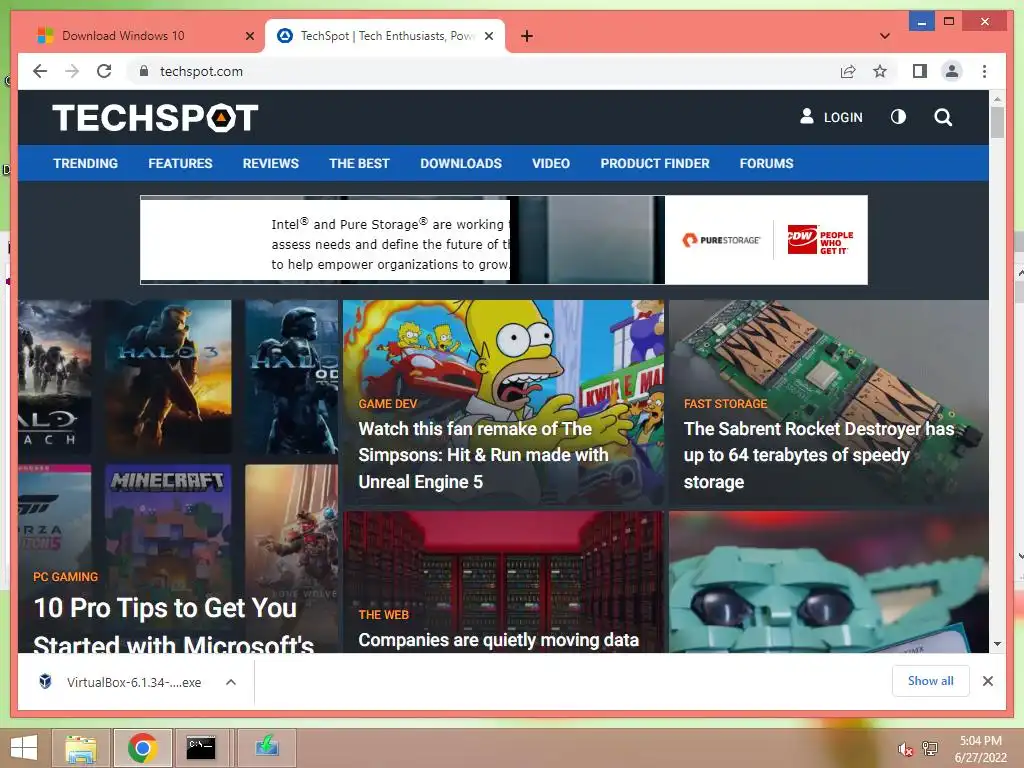Click the FAST STORAGE category label
This screenshot has height=768, width=1024.
click(726, 404)
